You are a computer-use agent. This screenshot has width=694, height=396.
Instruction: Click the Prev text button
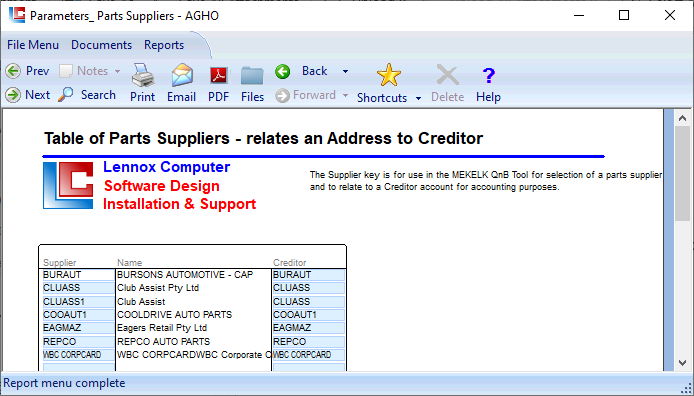tap(38, 71)
